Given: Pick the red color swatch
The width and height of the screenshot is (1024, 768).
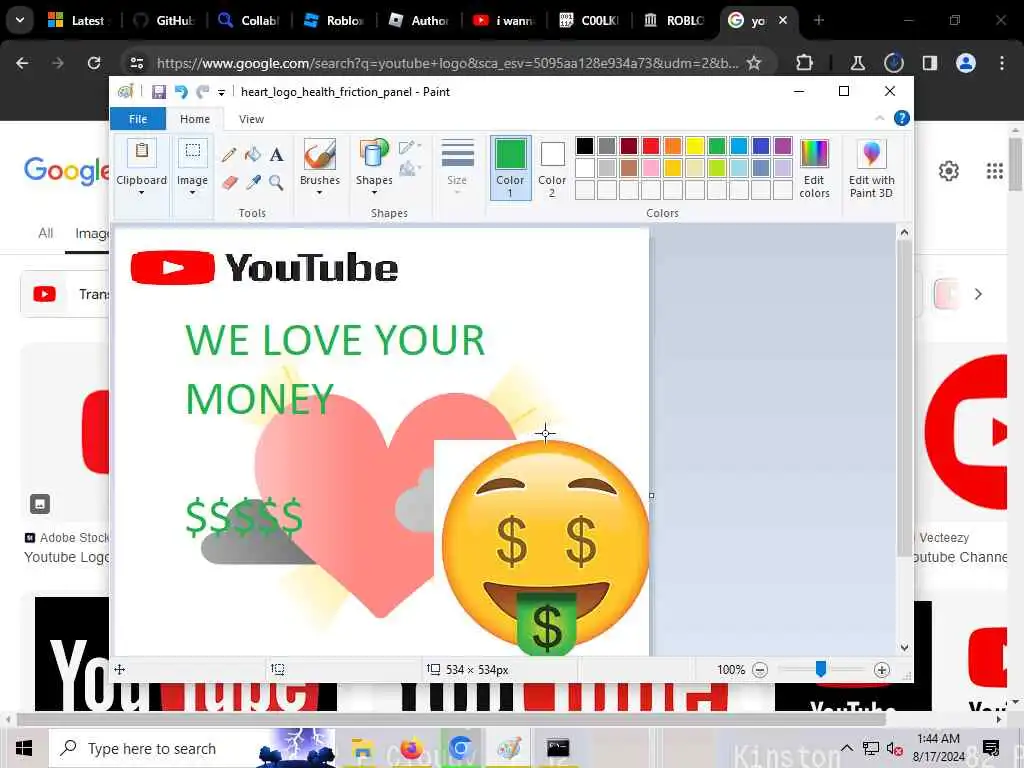Looking at the screenshot, I should click(650, 146).
